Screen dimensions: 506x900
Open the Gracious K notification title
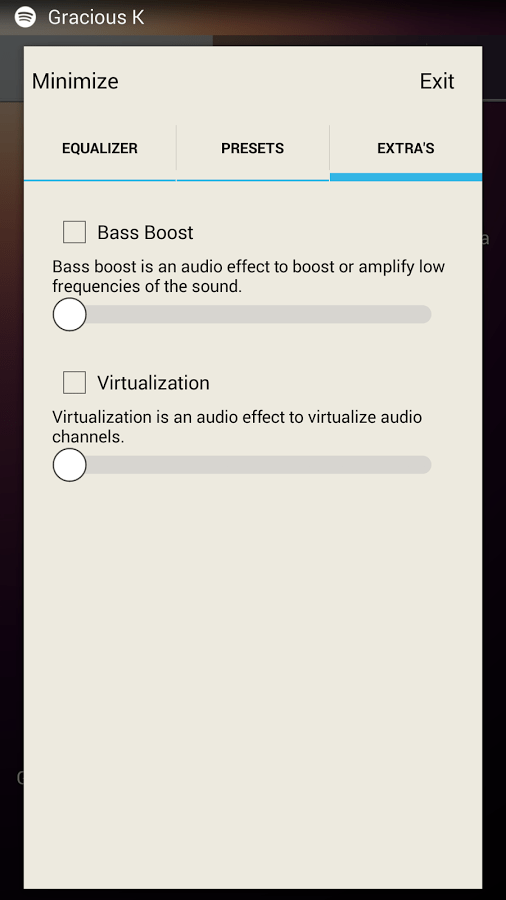[x=96, y=17]
